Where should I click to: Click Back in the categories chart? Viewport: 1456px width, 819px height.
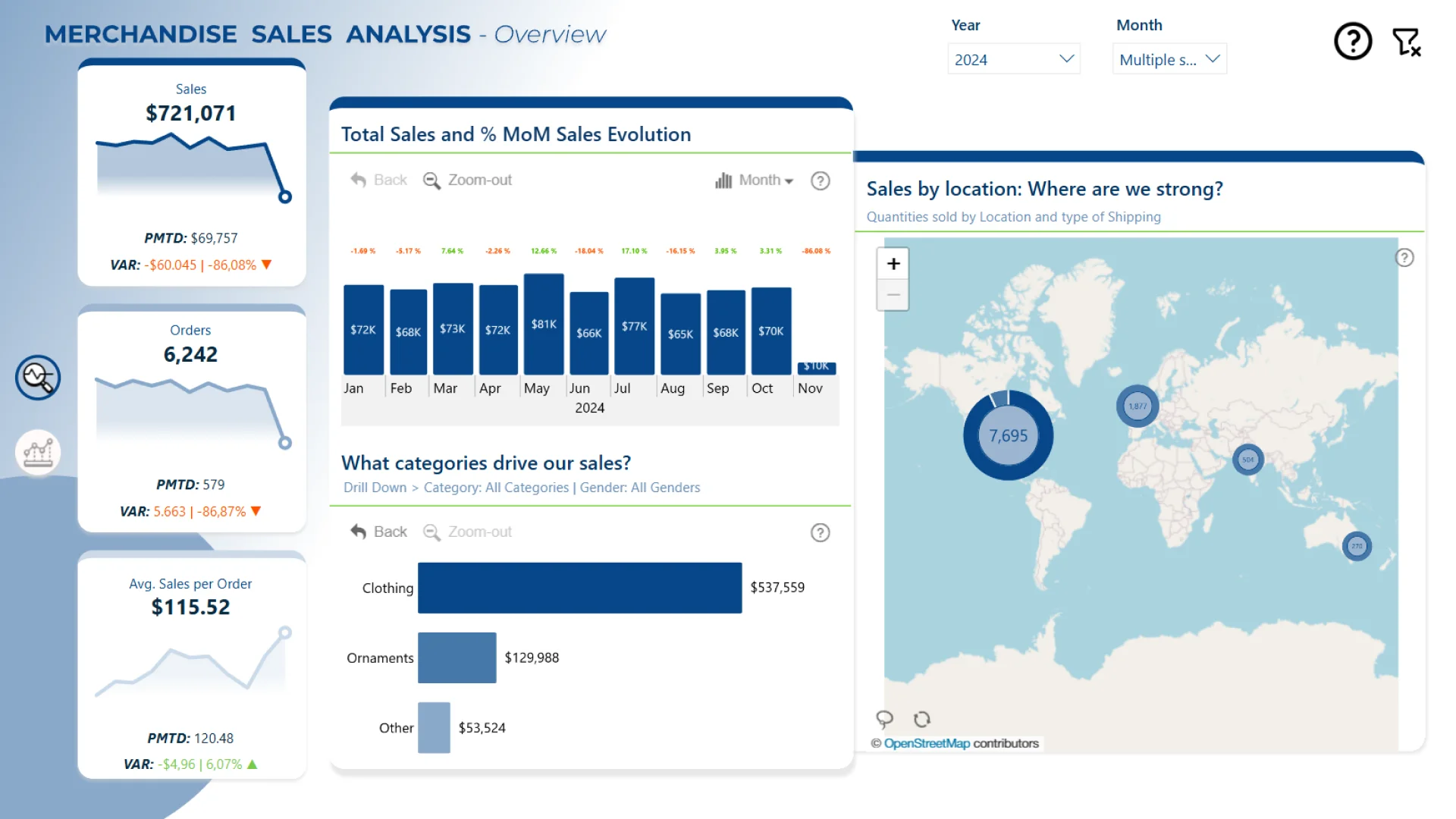tap(379, 532)
